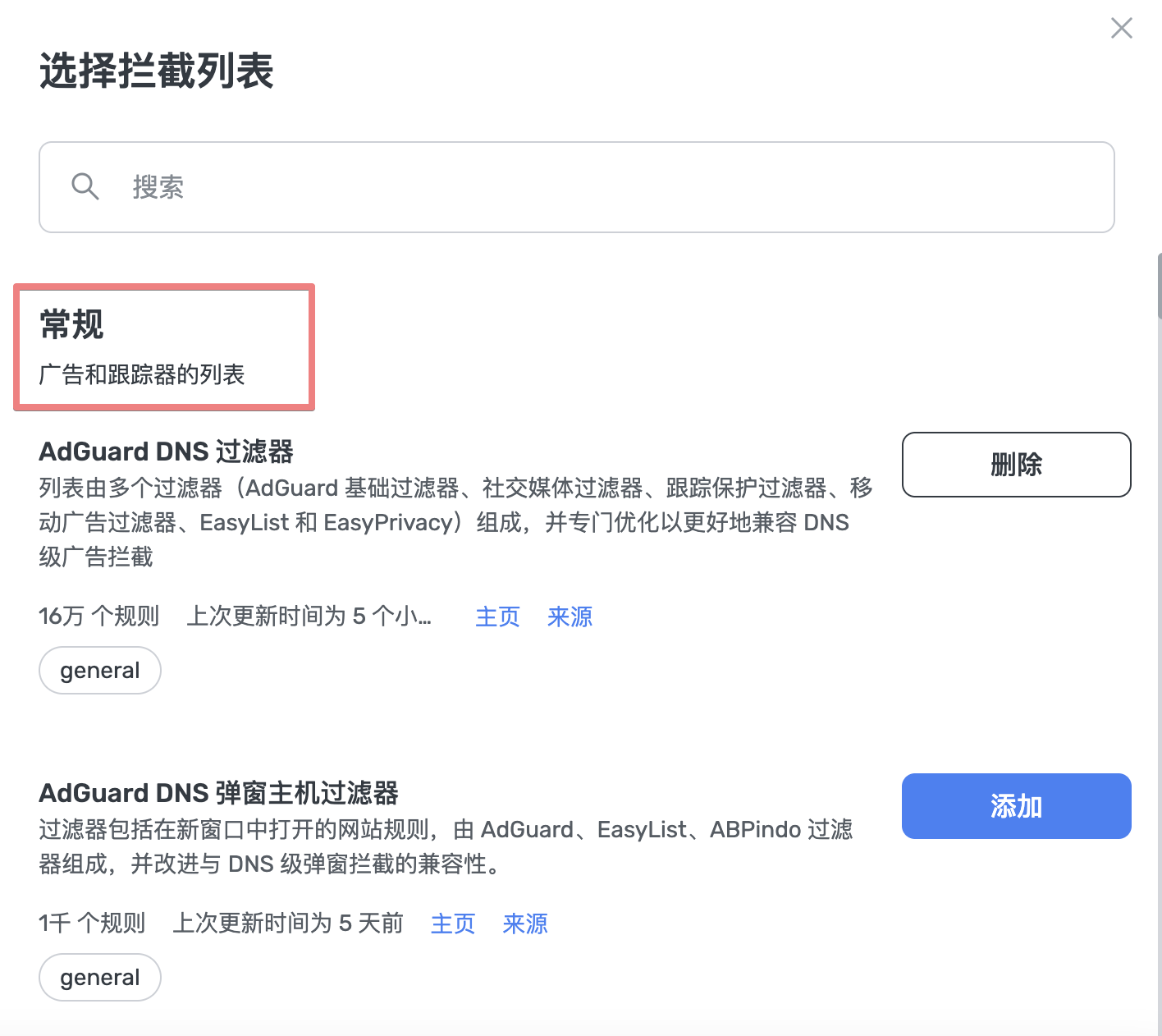Click the AdGuard DNS 弹窗主机过滤器 title
The width and height of the screenshot is (1162, 1036).
[218, 793]
